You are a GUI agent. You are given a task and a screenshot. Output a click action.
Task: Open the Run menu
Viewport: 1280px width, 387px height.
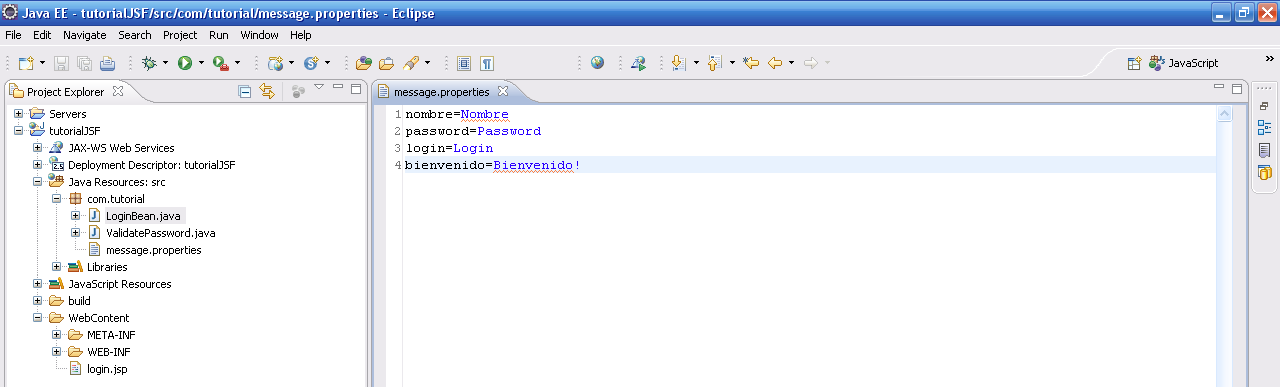pyautogui.click(x=219, y=35)
